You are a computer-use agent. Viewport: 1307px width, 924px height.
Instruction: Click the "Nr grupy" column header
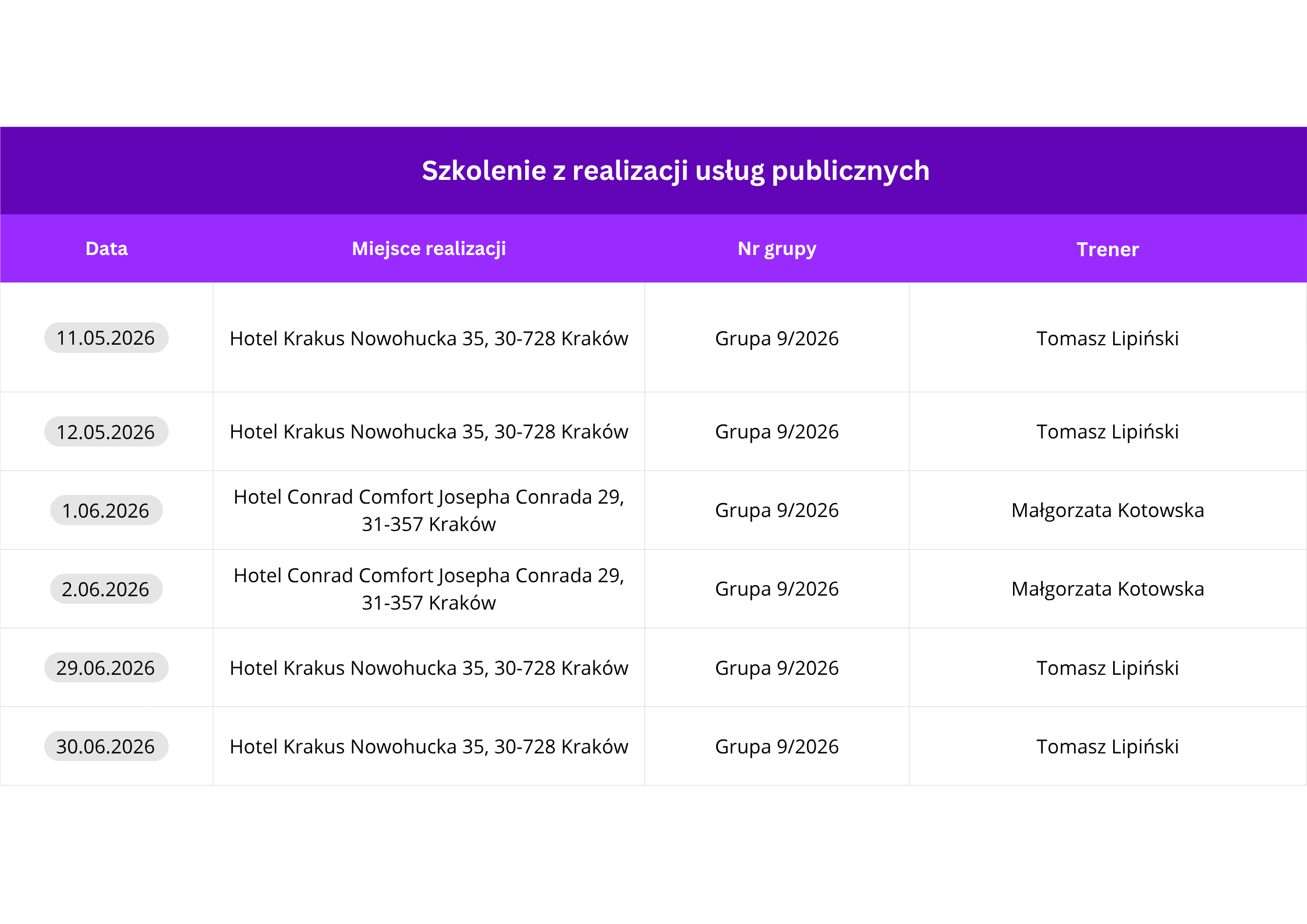[x=777, y=249]
